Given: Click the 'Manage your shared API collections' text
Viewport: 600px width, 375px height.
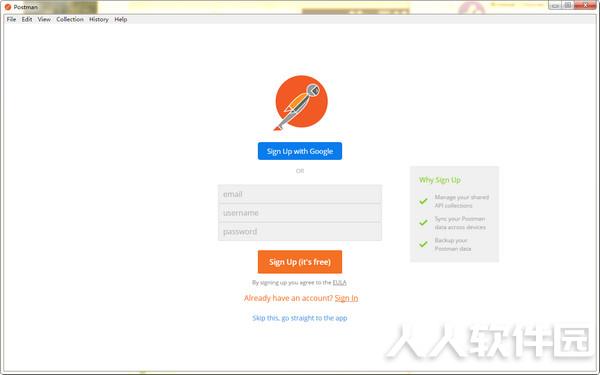Looking at the screenshot, I should (x=461, y=201).
